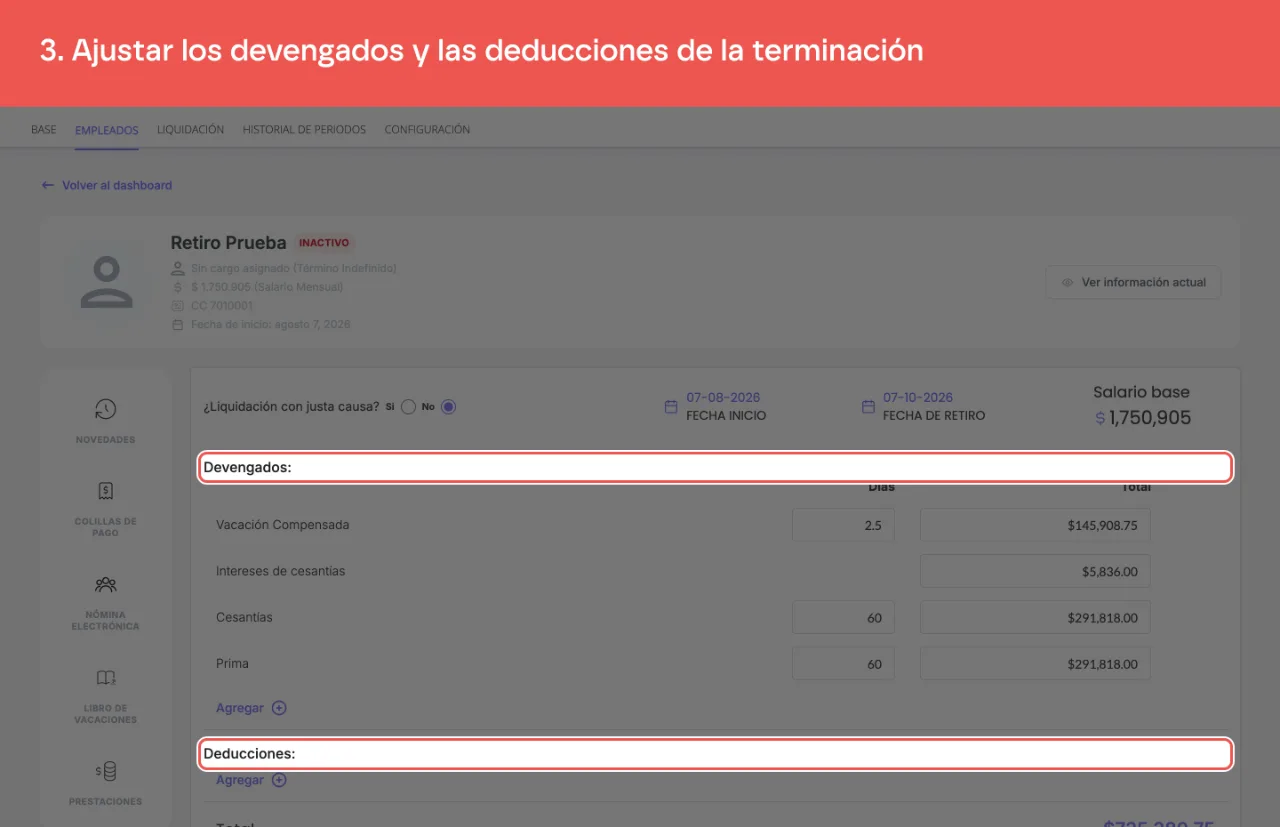The image size is (1280, 827).
Task: Open Colillas de Pago sidebar icon
Action: pyautogui.click(x=105, y=491)
